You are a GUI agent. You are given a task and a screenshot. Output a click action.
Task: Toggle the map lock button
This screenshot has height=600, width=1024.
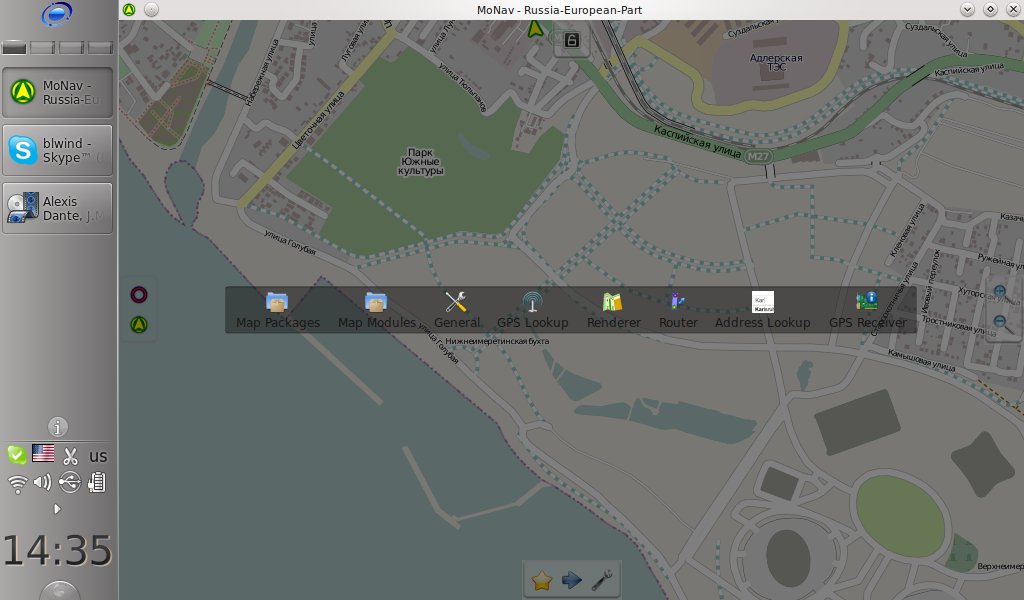point(571,41)
